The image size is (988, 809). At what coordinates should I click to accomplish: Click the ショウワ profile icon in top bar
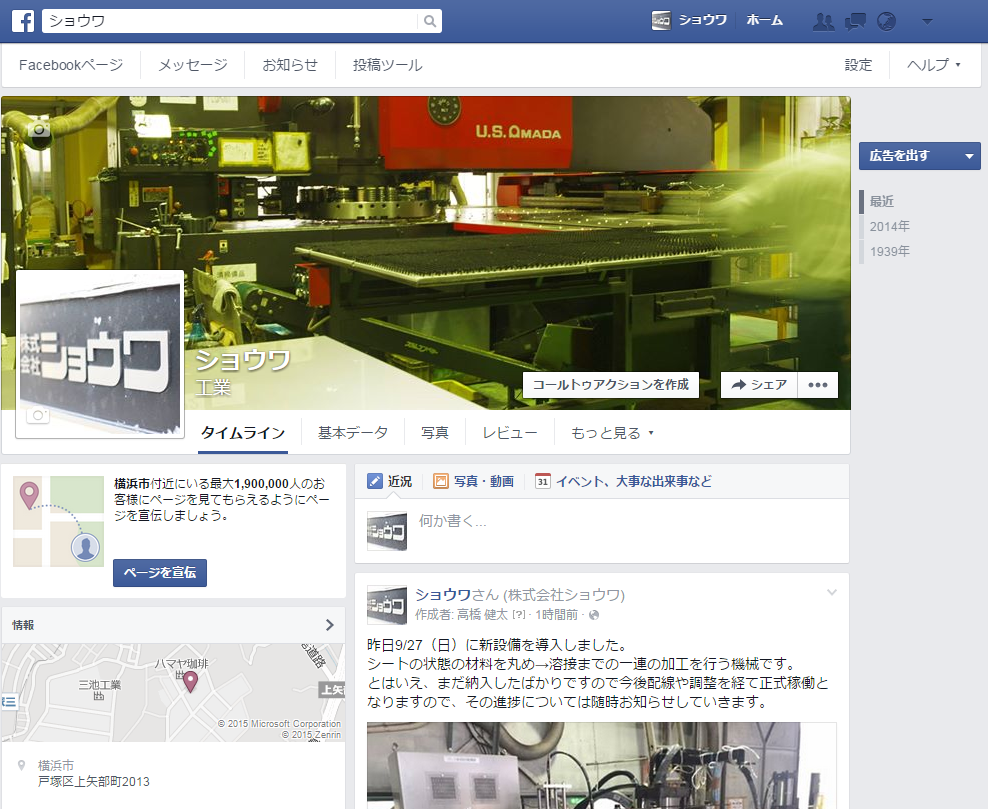click(661, 21)
